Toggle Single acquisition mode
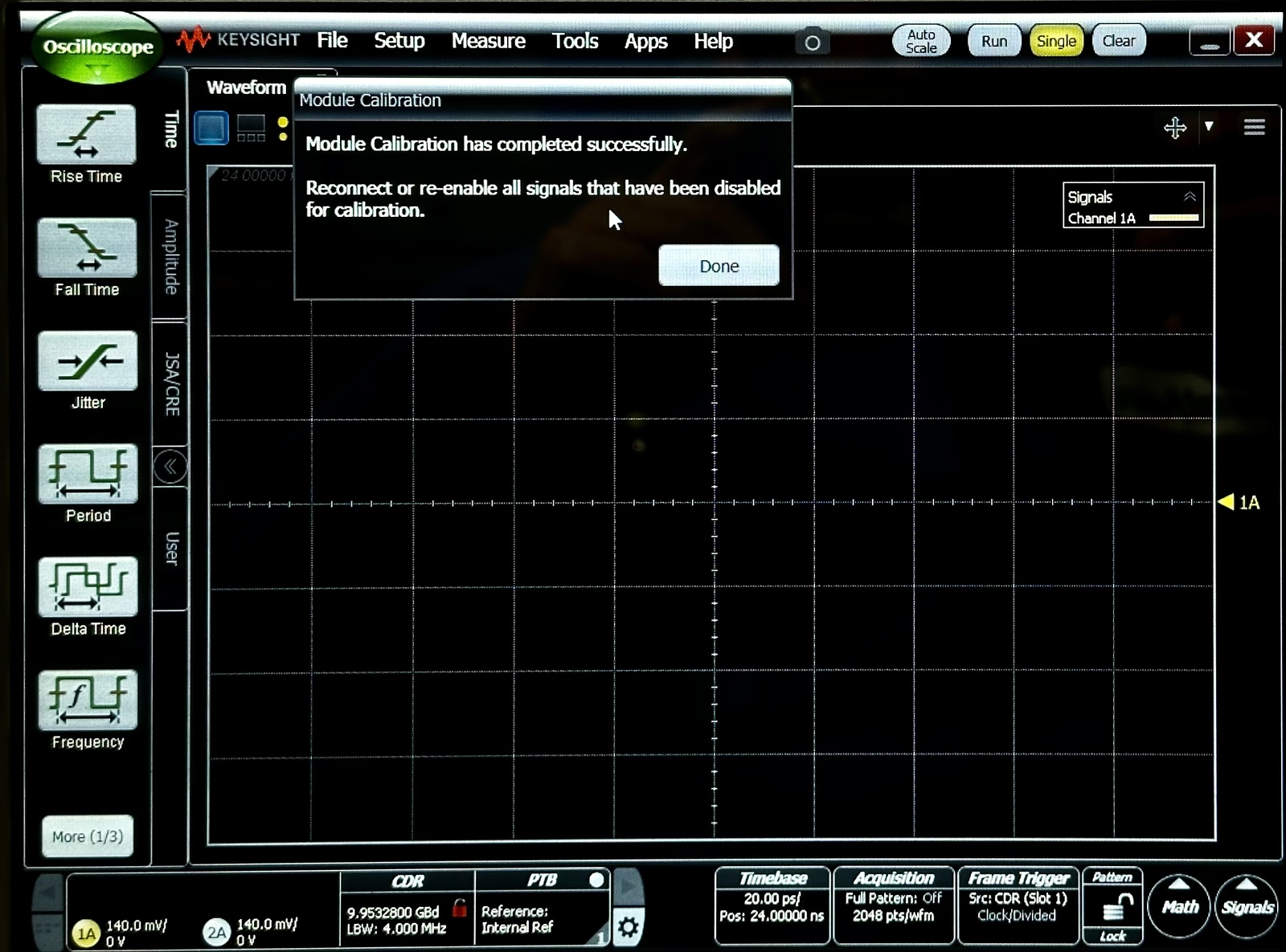The height and width of the screenshot is (952, 1286). pyautogui.click(x=1056, y=40)
